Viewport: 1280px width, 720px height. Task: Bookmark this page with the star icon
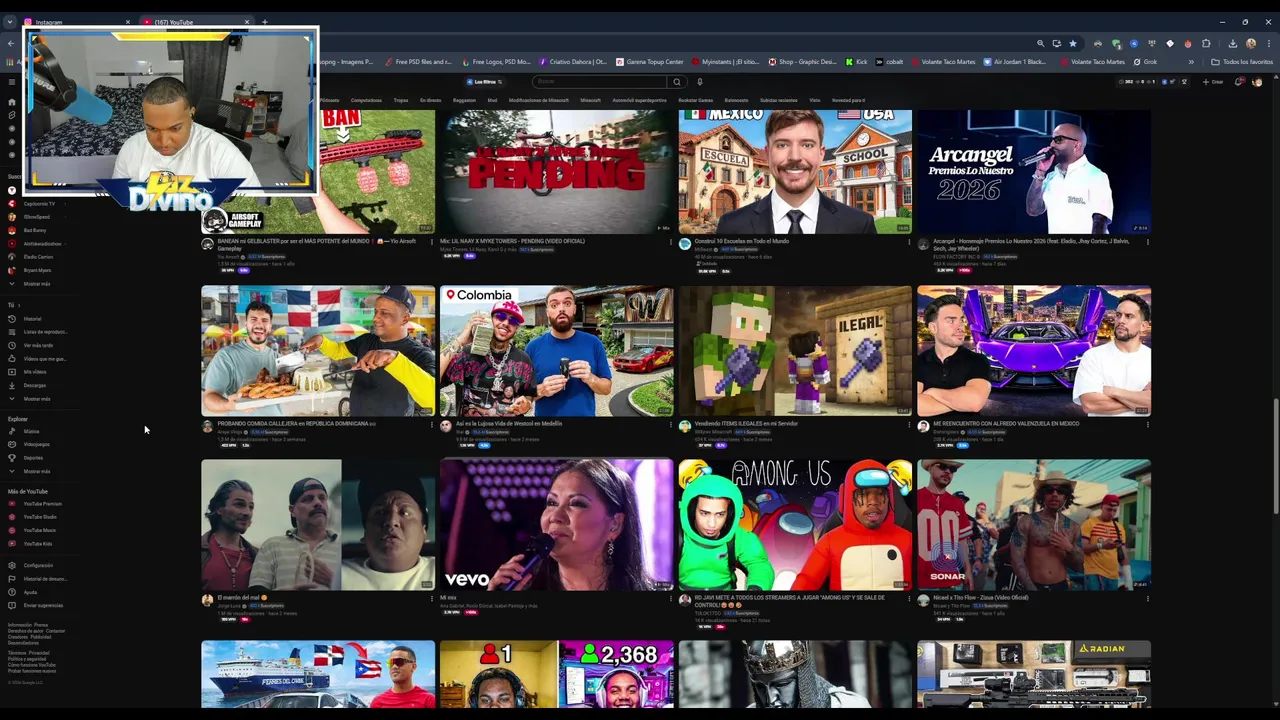click(x=1073, y=44)
